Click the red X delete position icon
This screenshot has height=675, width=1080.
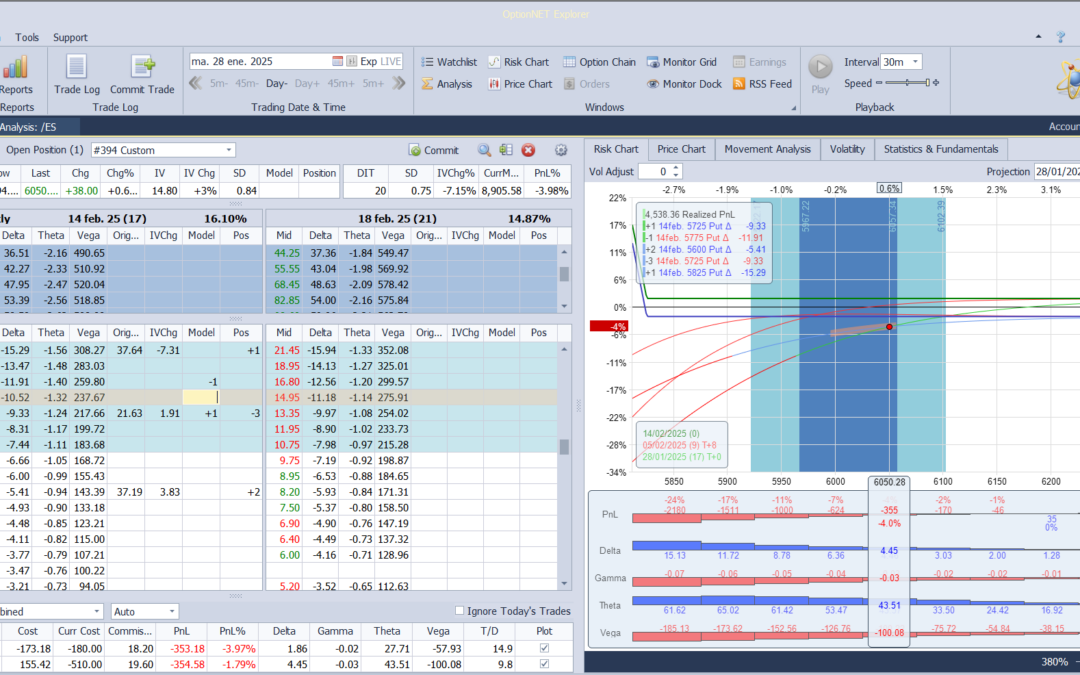(x=528, y=150)
